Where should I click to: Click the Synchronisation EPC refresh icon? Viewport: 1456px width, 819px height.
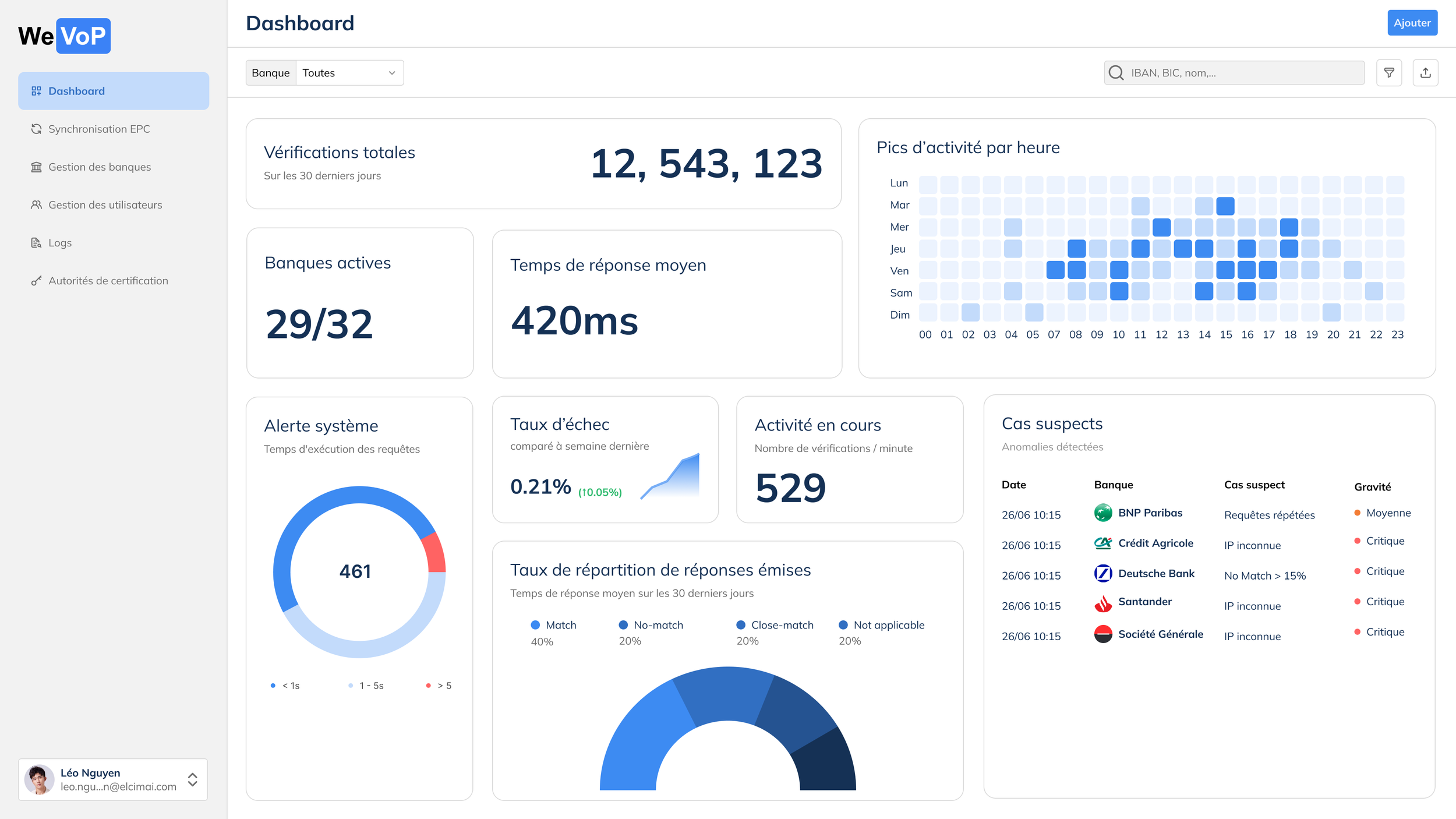click(x=36, y=129)
